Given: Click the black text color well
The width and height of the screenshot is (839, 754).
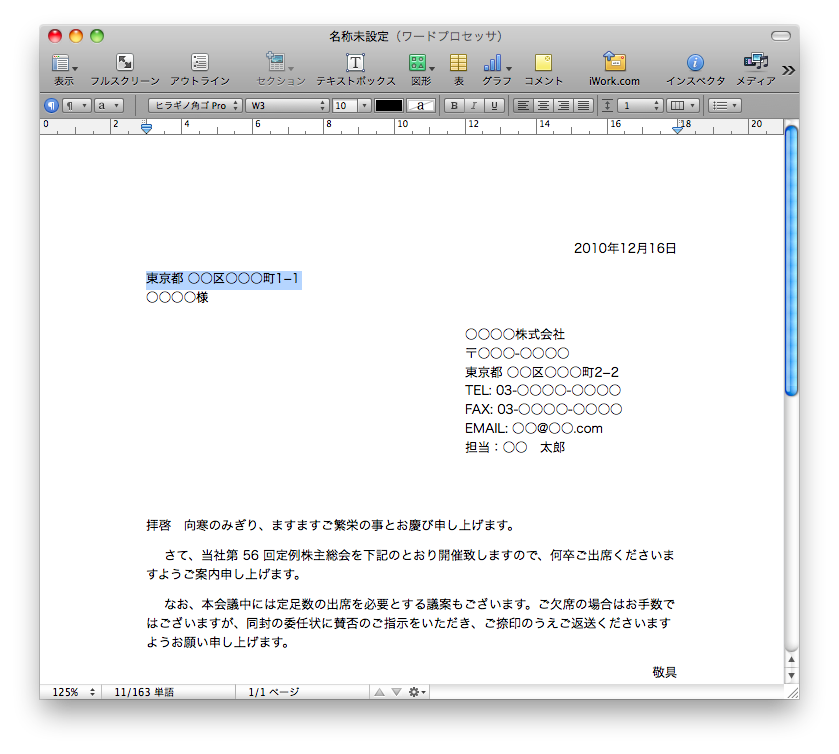Looking at the screenshot, I should 388,105.
